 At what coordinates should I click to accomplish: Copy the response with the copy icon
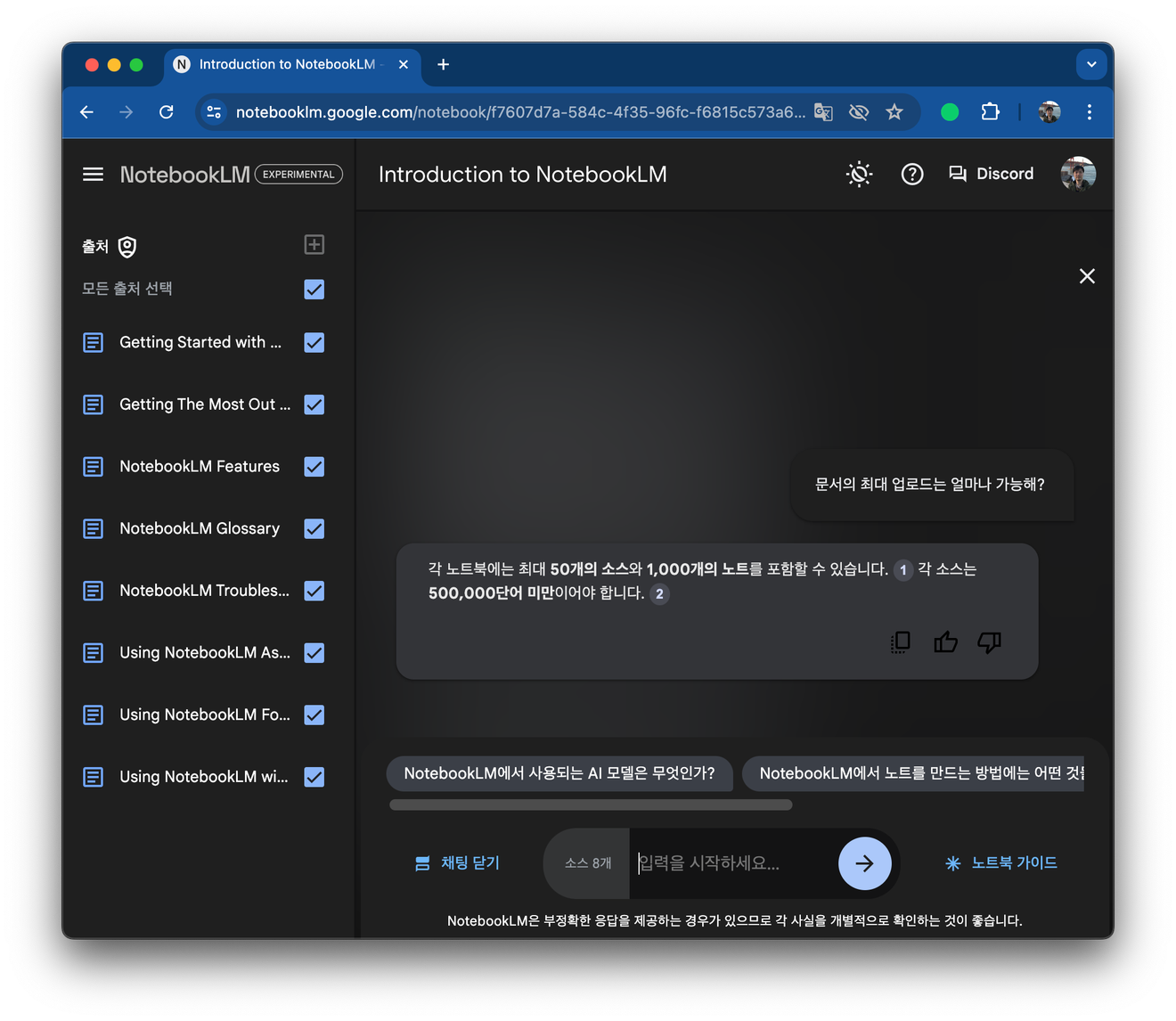[900, 642]
